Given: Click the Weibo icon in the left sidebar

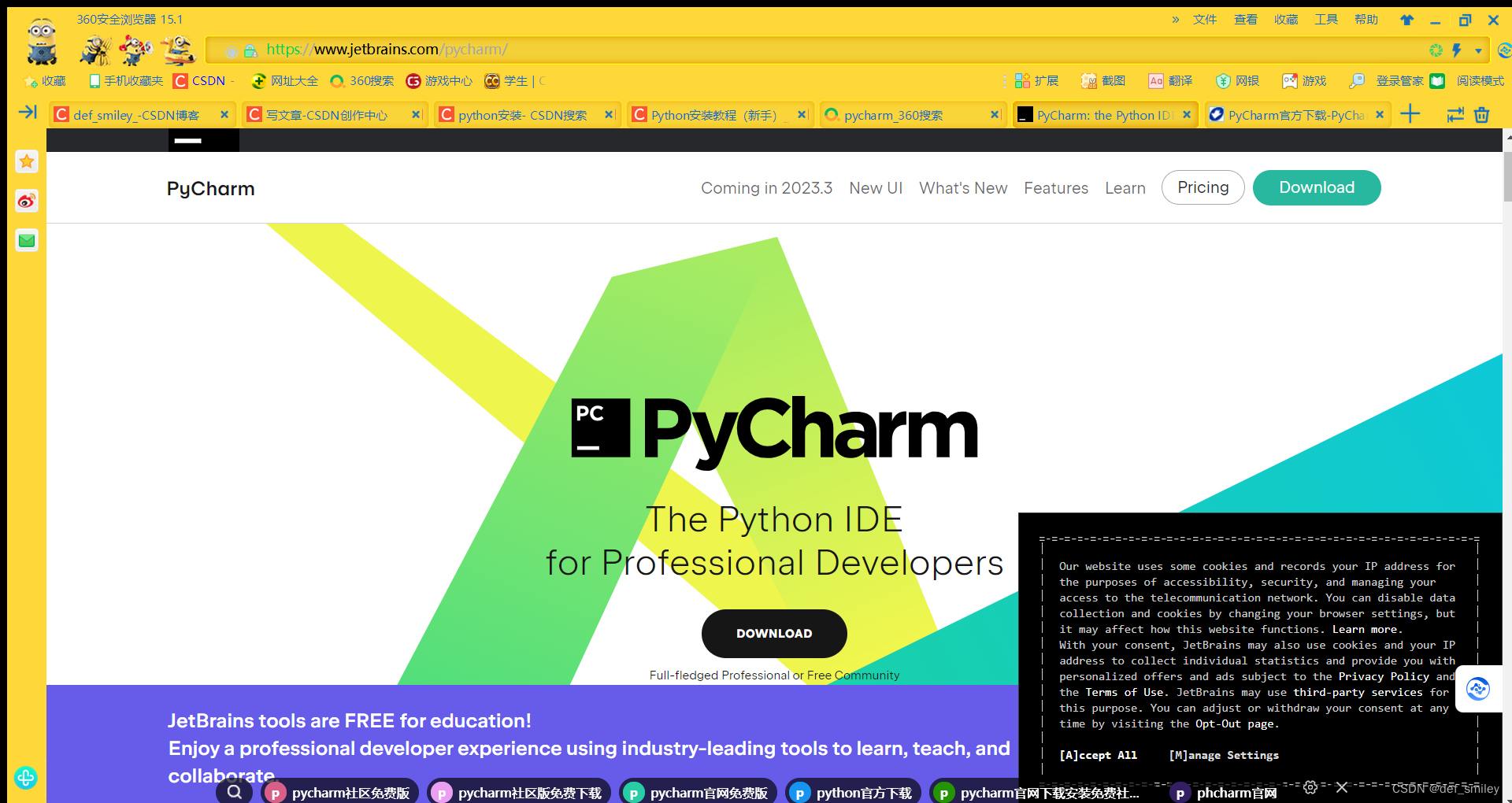Looking at the screenshot, I should tap(27, 202).
